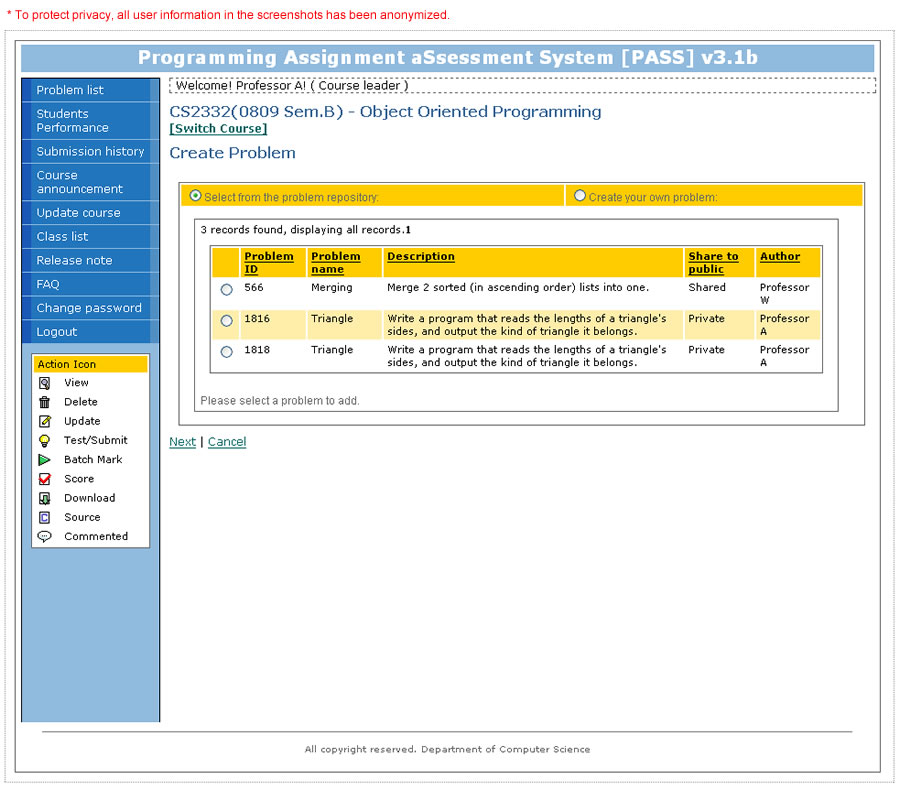
Task: Click the Score red checkmark icon
Action: [44, 479]
